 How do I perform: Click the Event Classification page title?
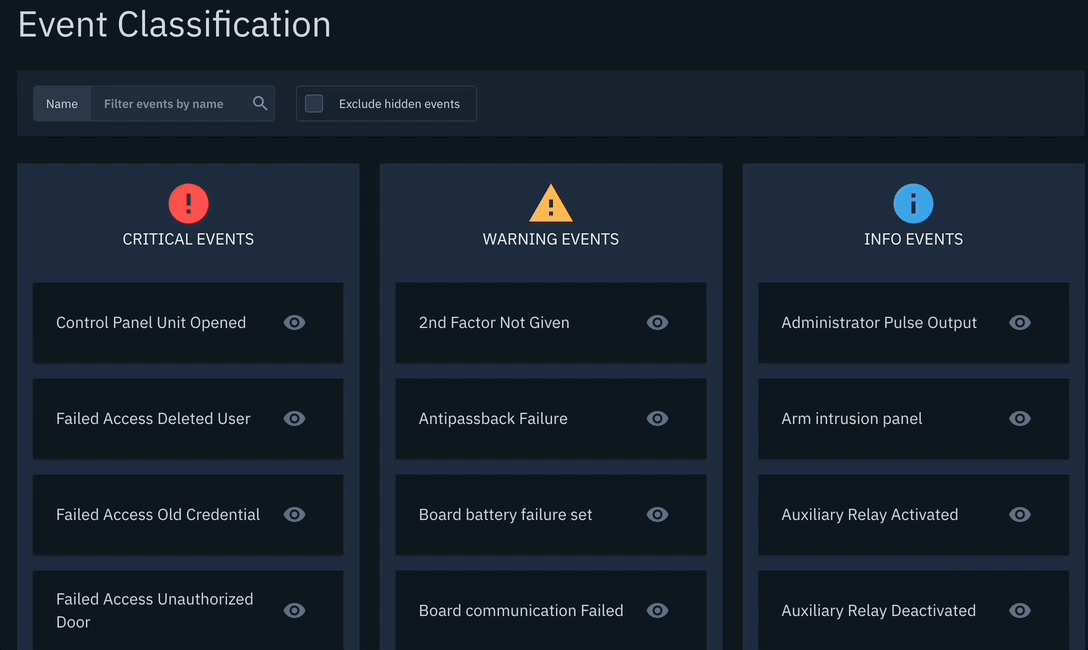coord(174,24)
